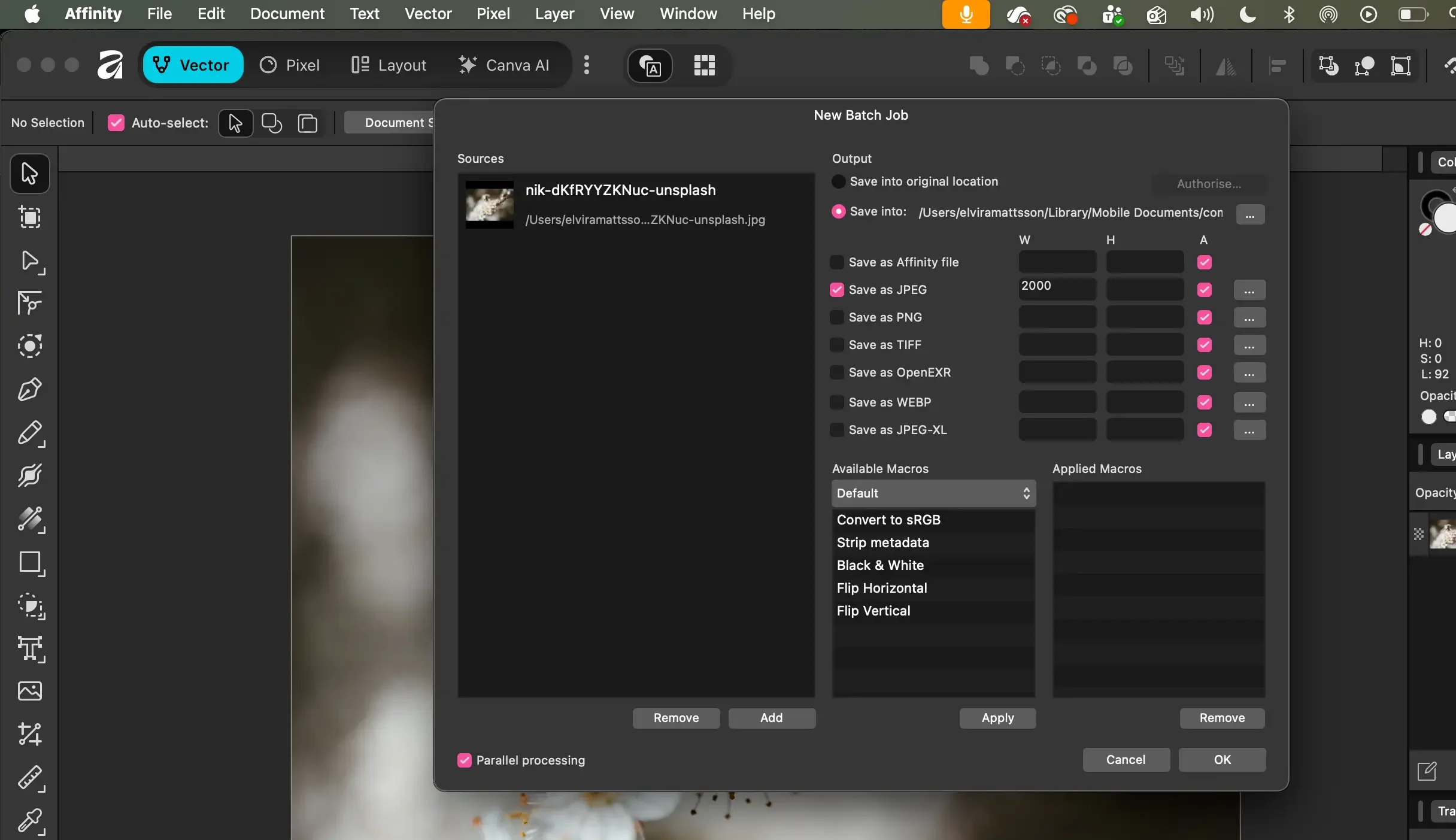The width and height of the screenshot is (1456, 840).
Task: Choose the Pen tool
Action: 29,390
